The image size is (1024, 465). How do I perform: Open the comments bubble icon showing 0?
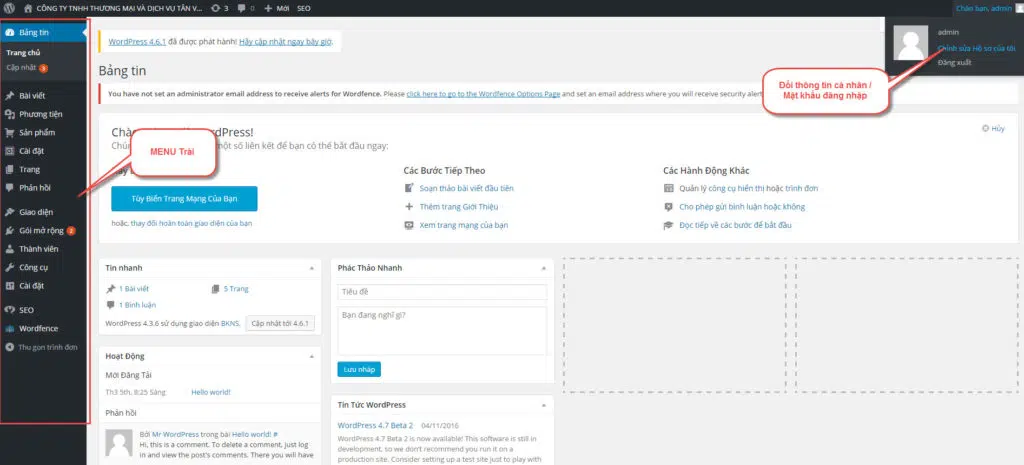click(246, 8)
